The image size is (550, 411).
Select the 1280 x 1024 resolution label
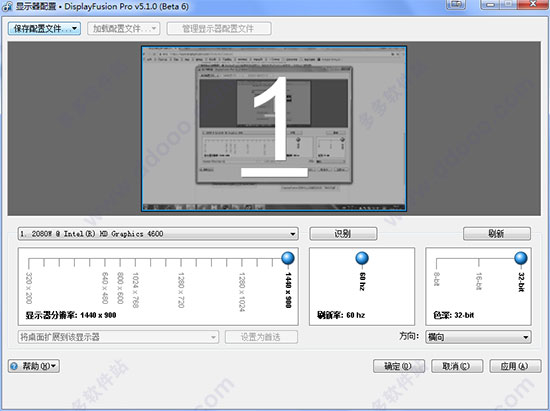(242, 292)
